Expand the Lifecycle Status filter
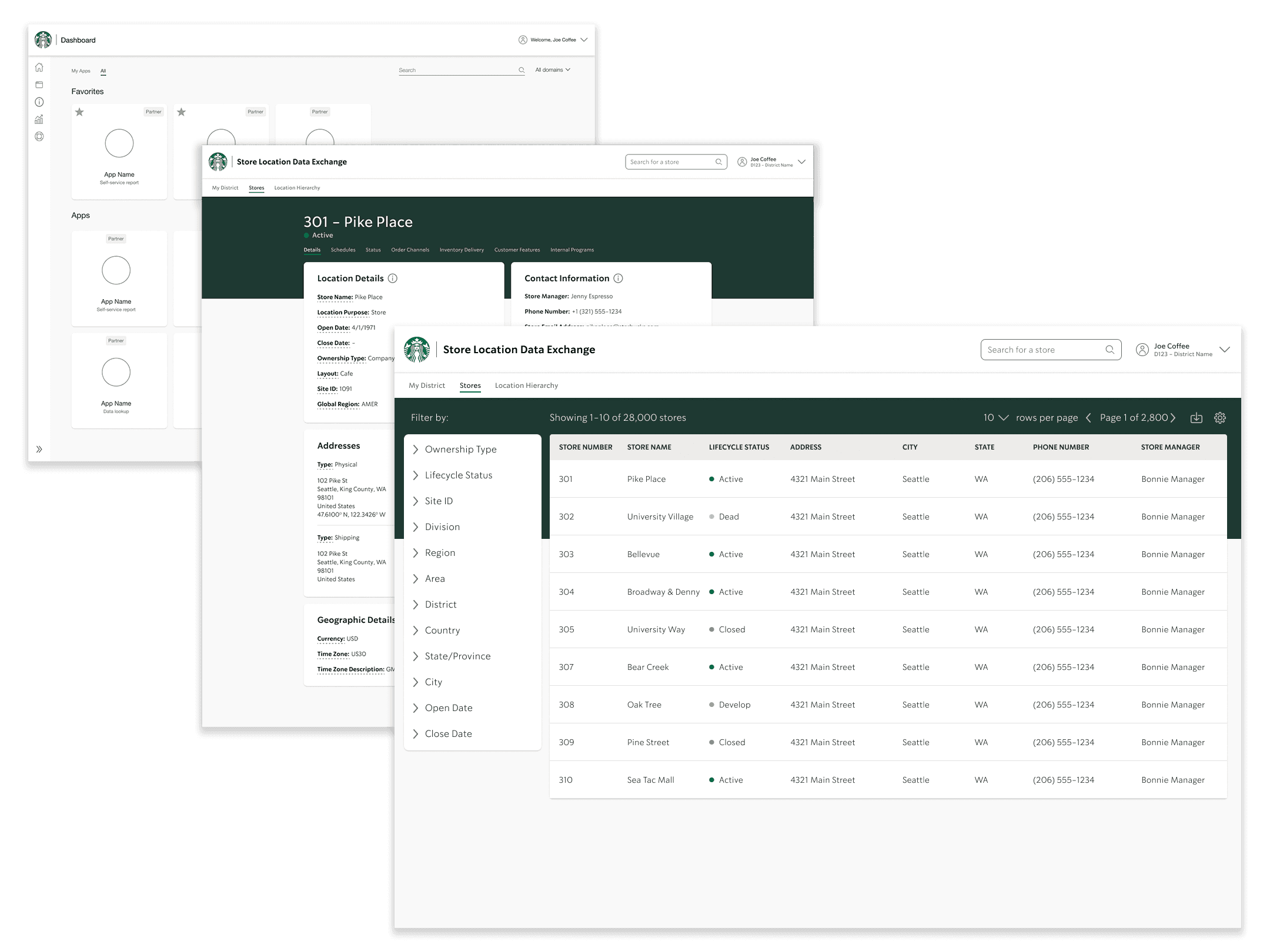The height and width of the screenshot is (952, 1270). (x=459, y=475)
